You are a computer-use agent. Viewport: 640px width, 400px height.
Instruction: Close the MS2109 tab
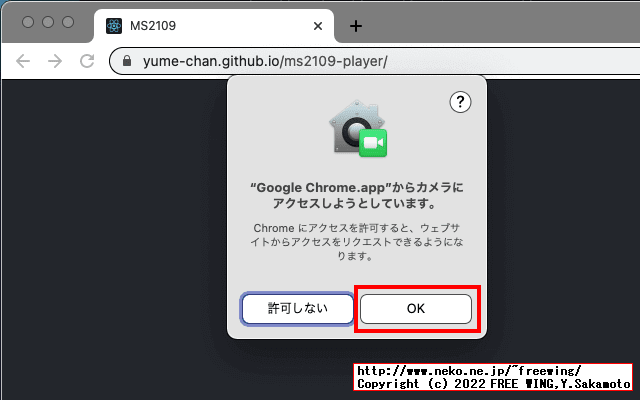point(318,26)
